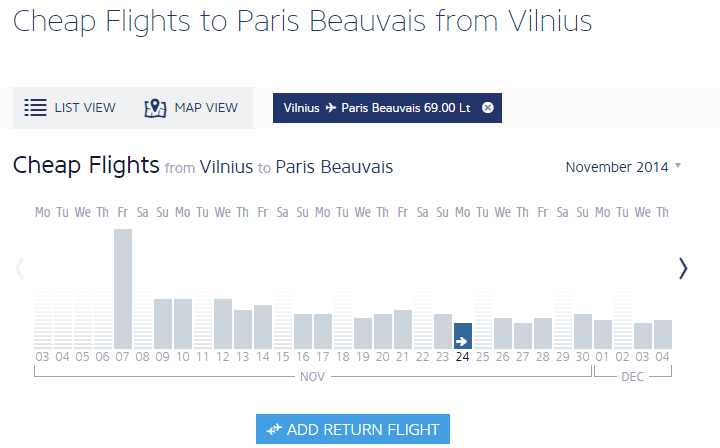Screen dimensions: 720x448
Task: Click the return arrows icon on button
Action: 274,430
